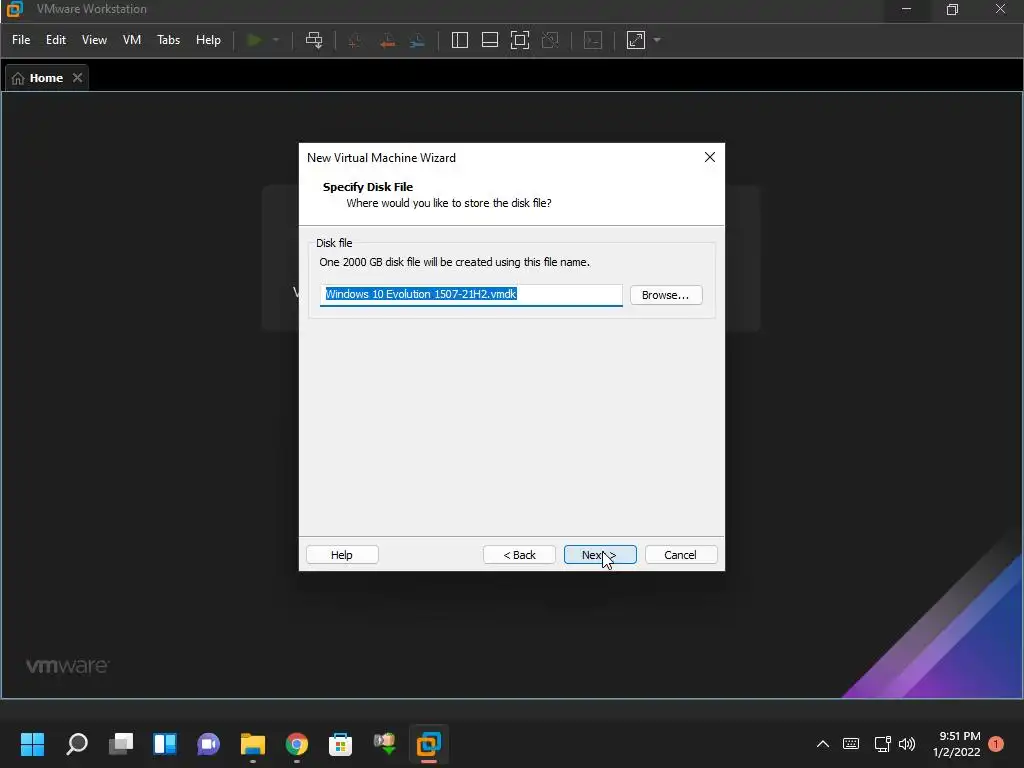Click the wizard Help button

(x=342, y=555)
